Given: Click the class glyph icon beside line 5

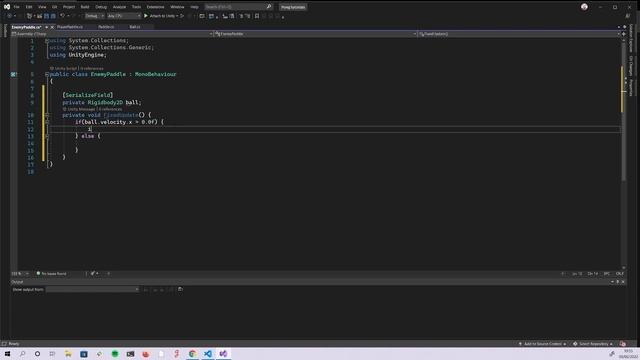Looking at the screenshot, I should pos(13,74).
